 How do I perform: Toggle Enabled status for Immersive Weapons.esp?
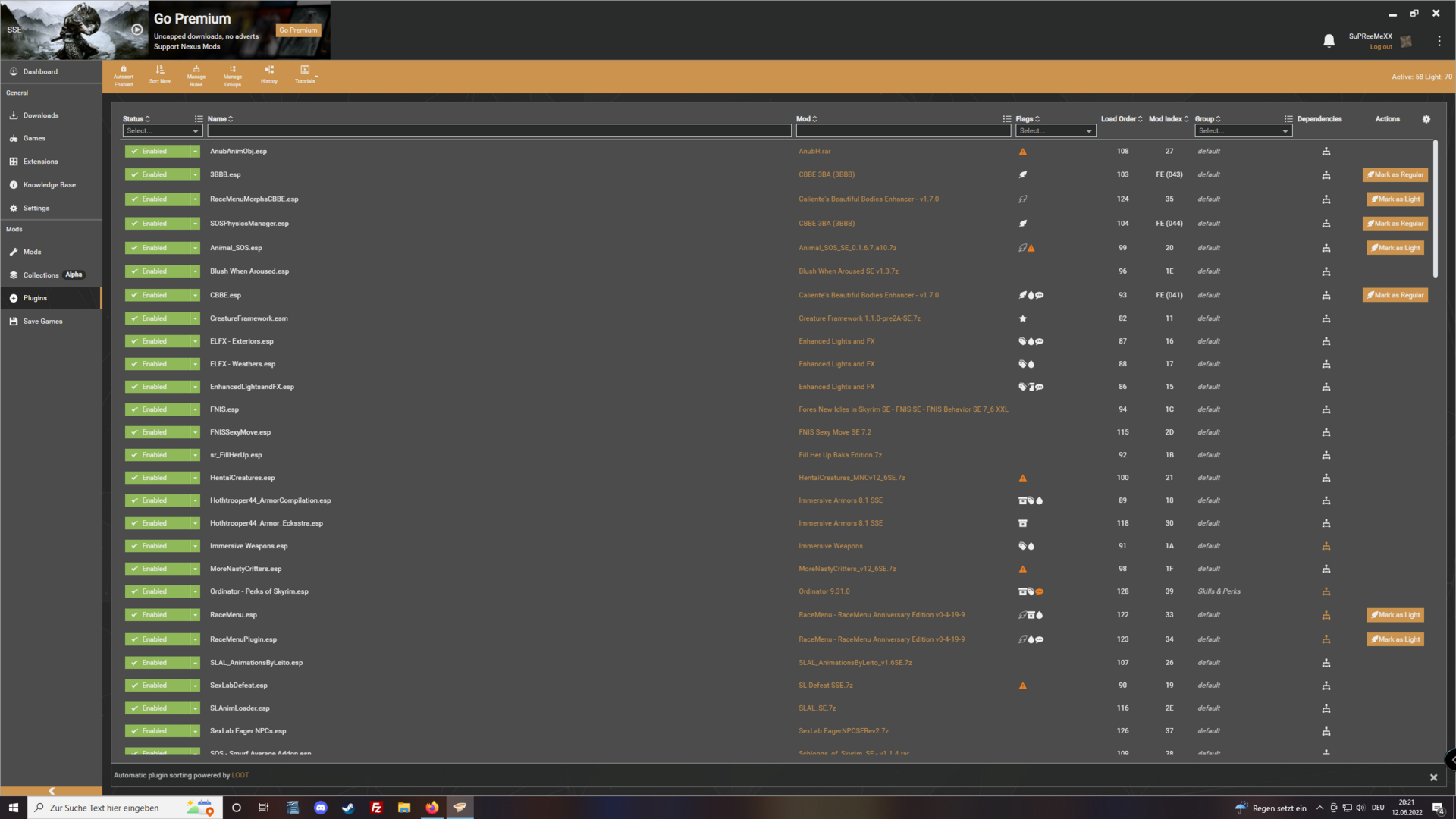click(156, 546)
